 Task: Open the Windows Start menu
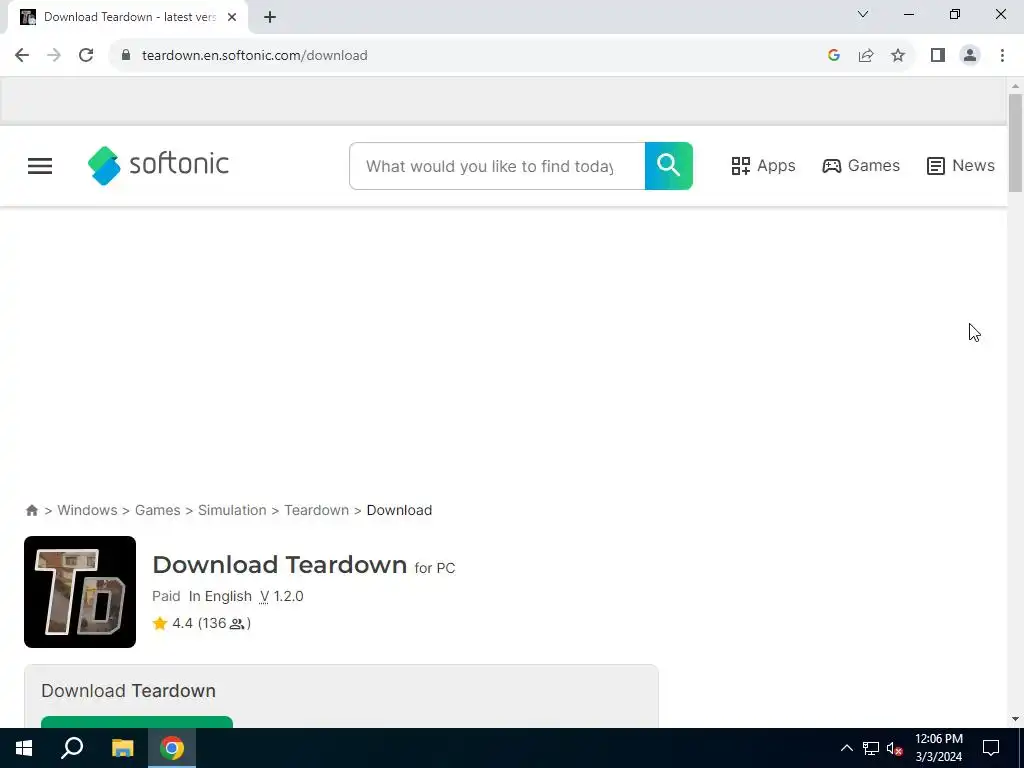24,748
